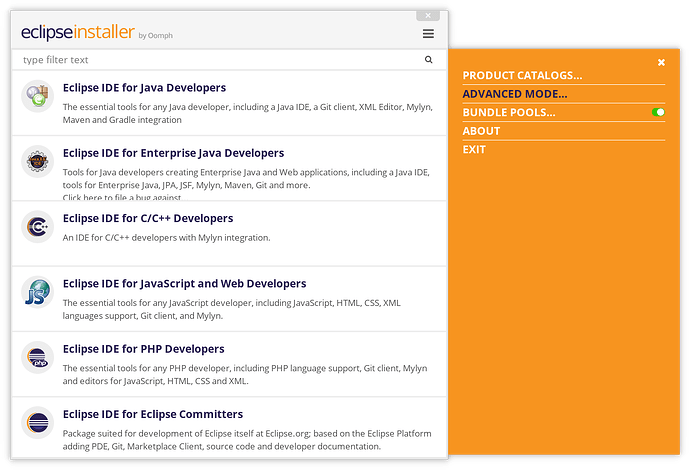Click the PHP Developers package icon
The width and height of the screenshot is (690, 470).
[38, 358]
